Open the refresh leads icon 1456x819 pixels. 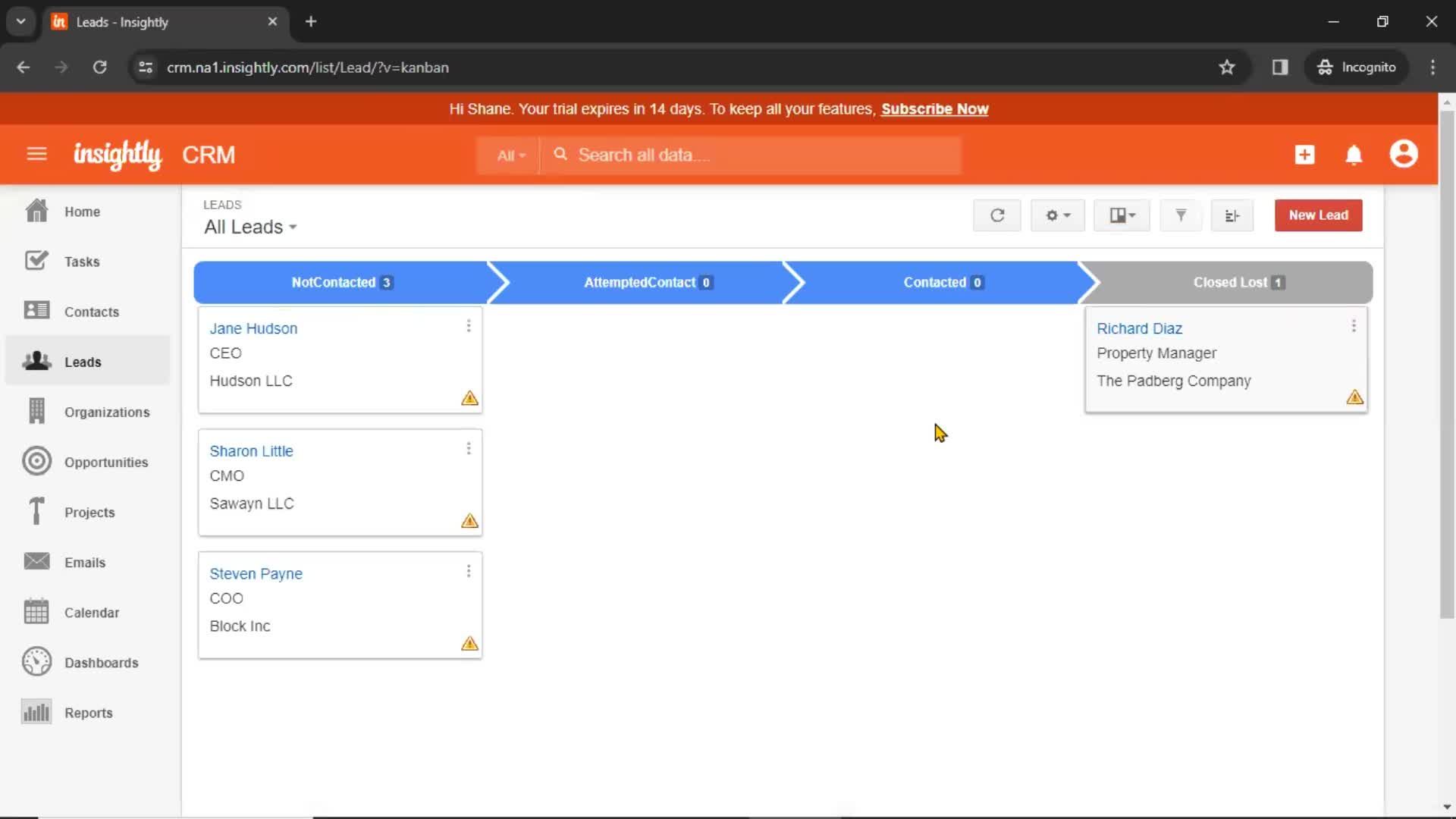997,215
